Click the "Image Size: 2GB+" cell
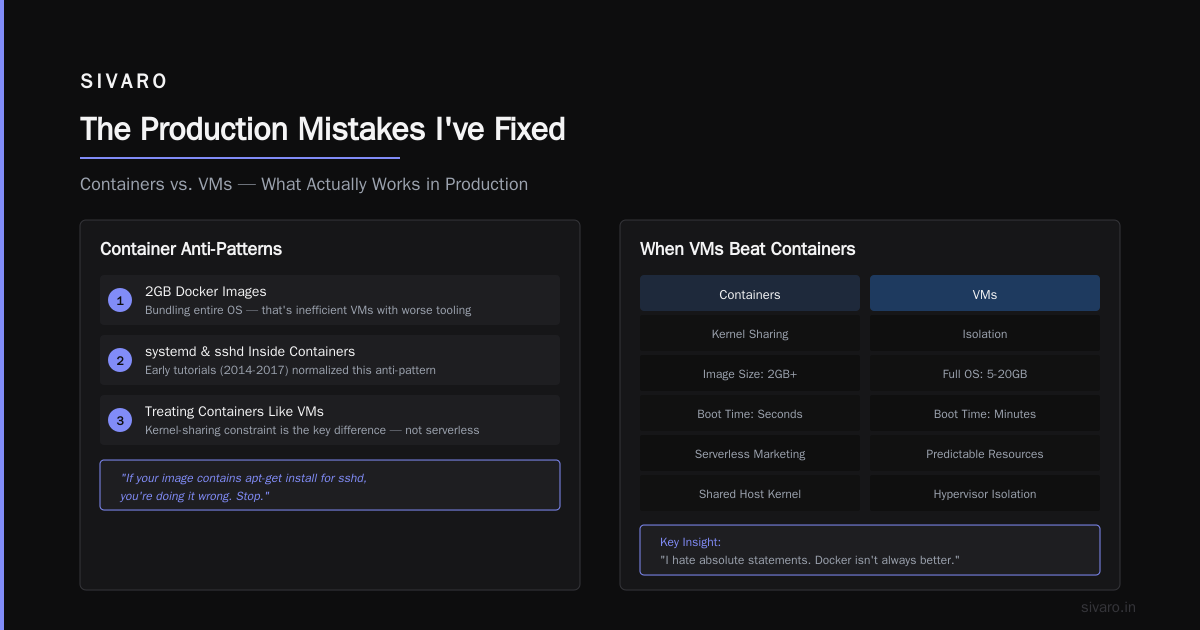 coord(750,373)
